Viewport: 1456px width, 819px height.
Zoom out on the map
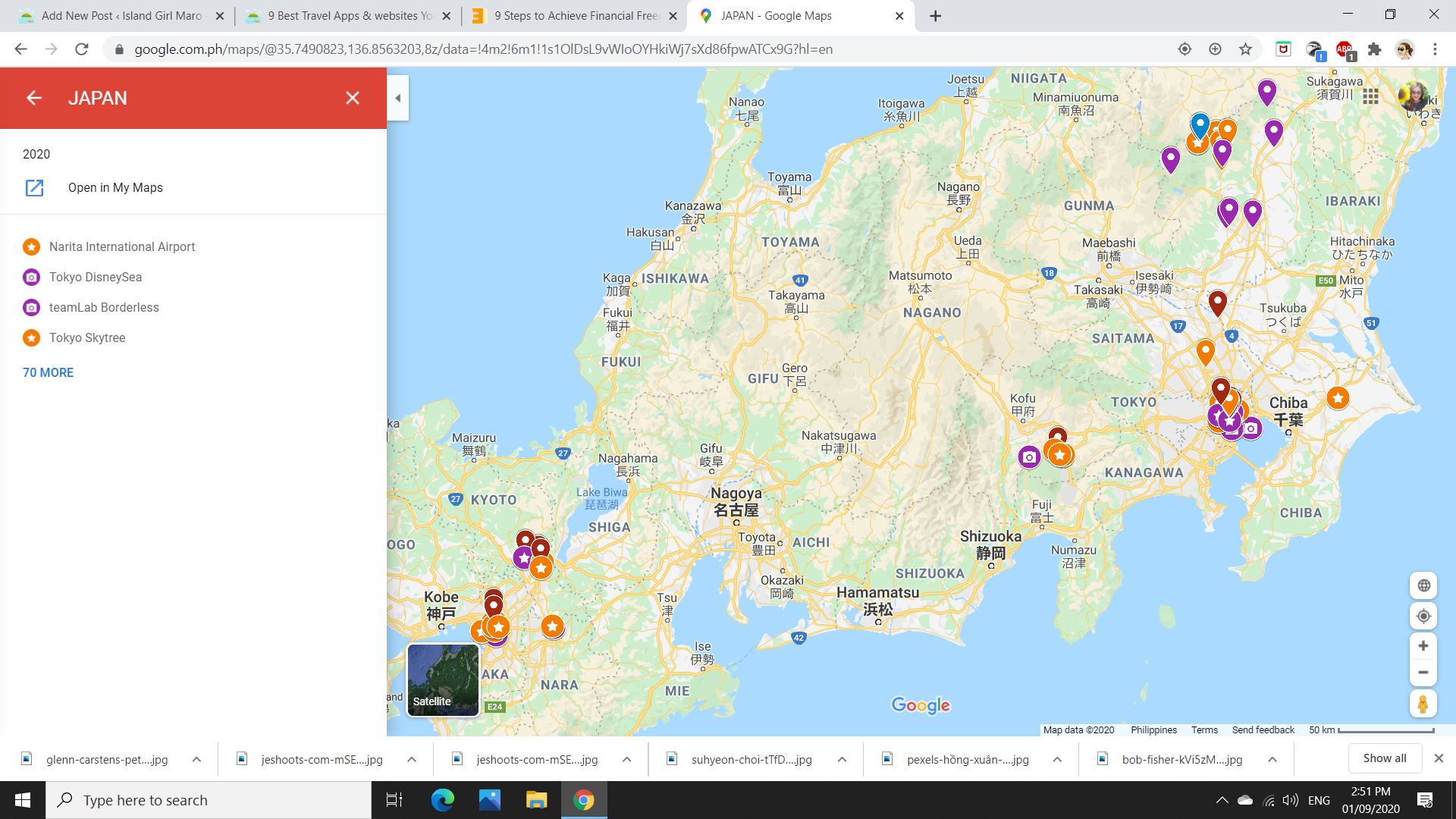pyautogui.click(x=1423, y=673)
